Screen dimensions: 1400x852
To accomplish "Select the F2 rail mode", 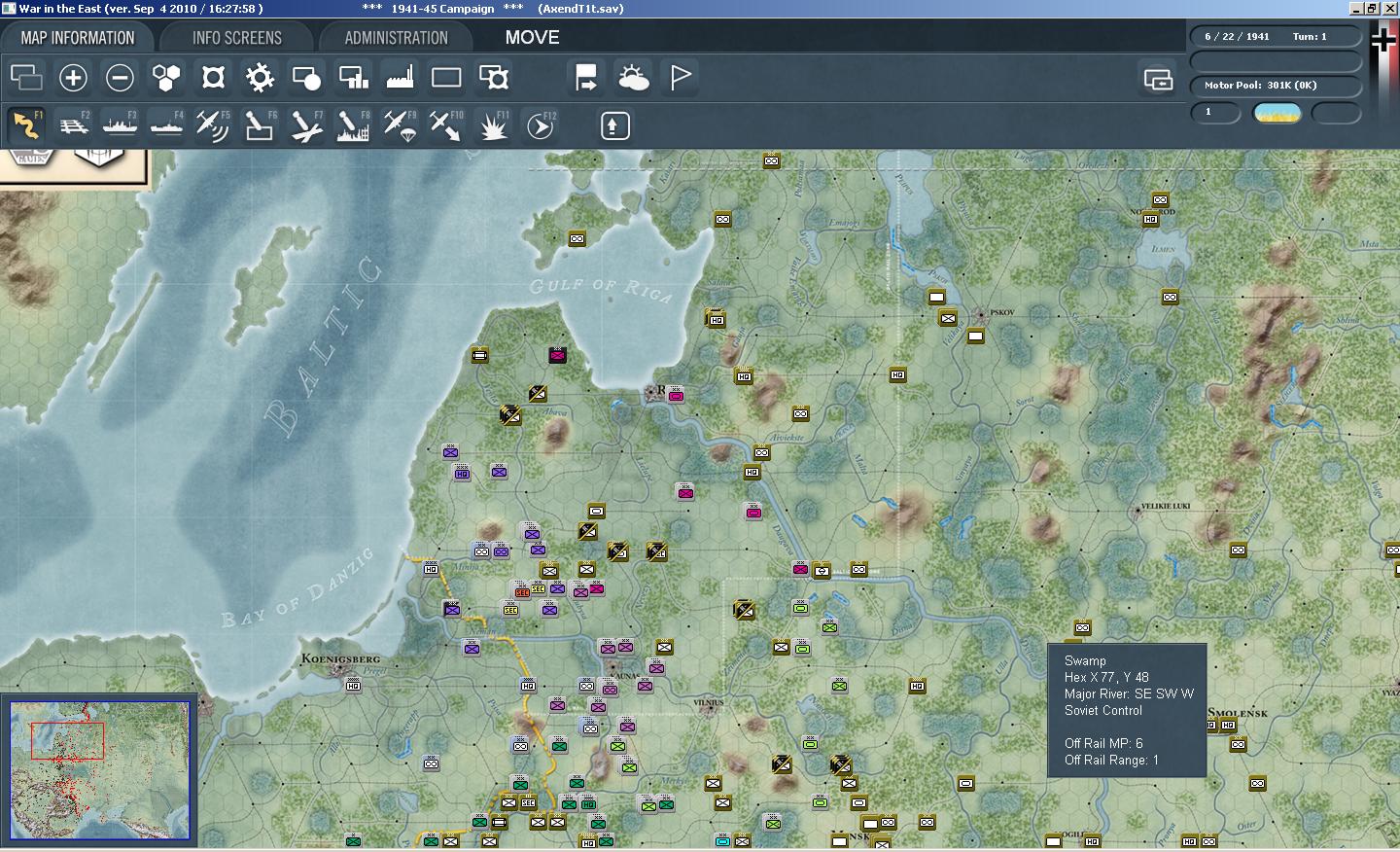I will [73, 125].
